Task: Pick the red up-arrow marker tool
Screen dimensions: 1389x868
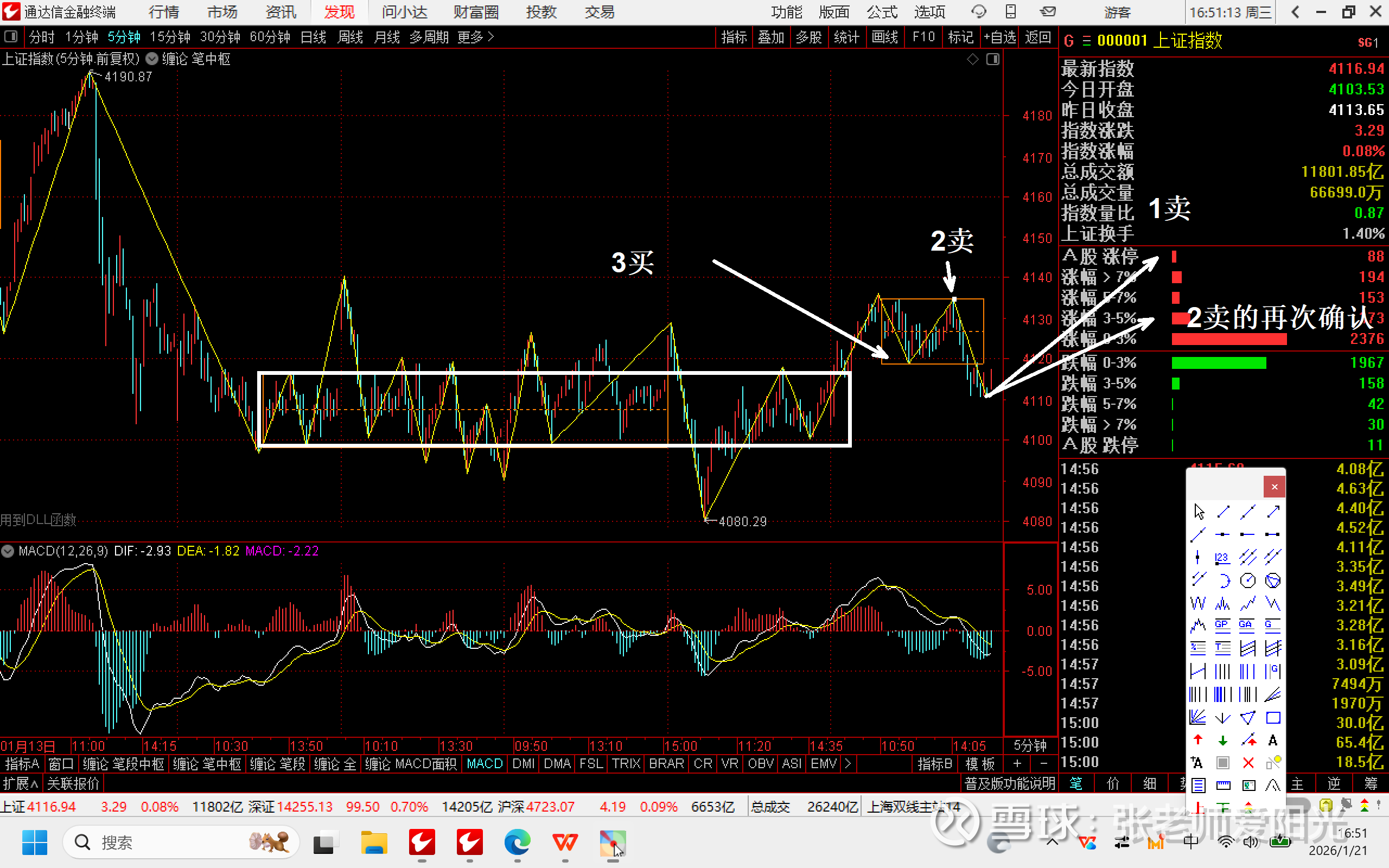Action: (x=1198, y=741)
